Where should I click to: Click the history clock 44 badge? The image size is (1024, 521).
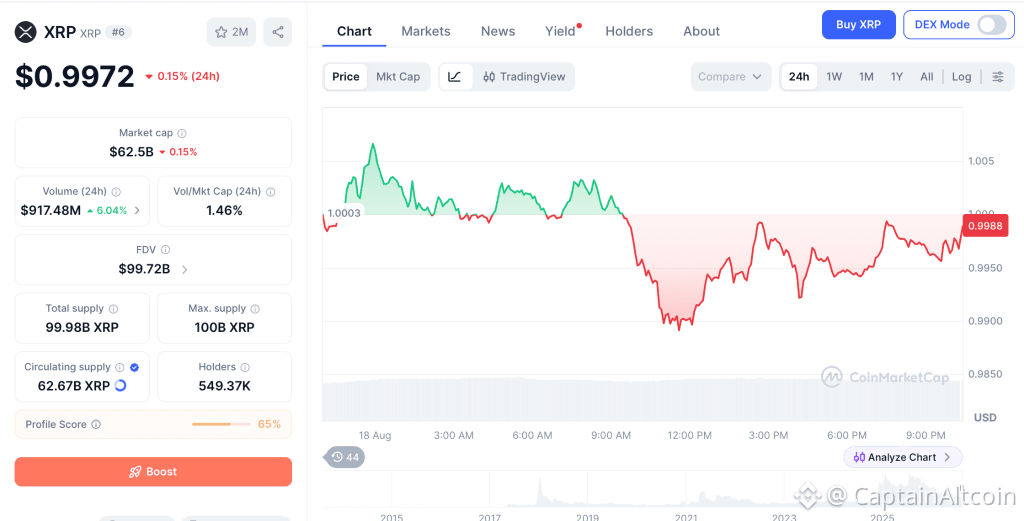[x=345, y=457]
